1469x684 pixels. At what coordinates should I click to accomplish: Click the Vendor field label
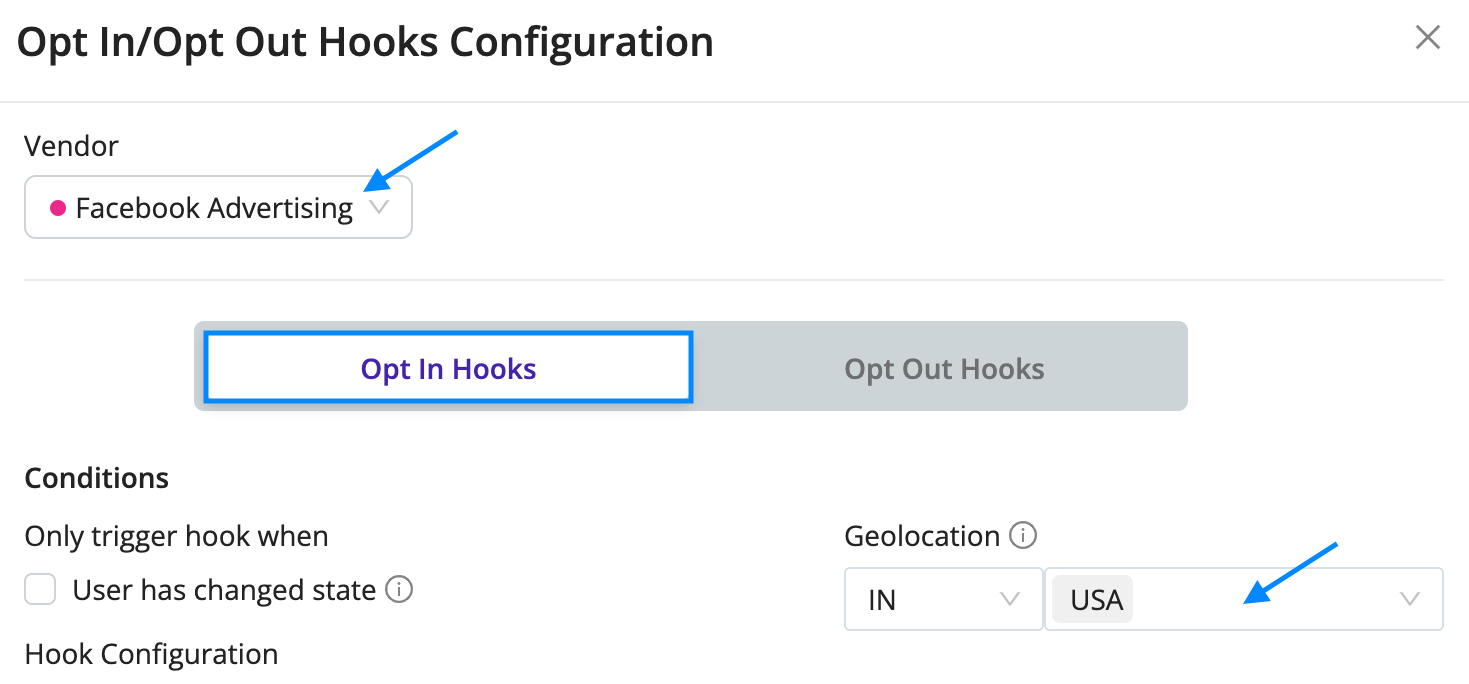(71, 146)
